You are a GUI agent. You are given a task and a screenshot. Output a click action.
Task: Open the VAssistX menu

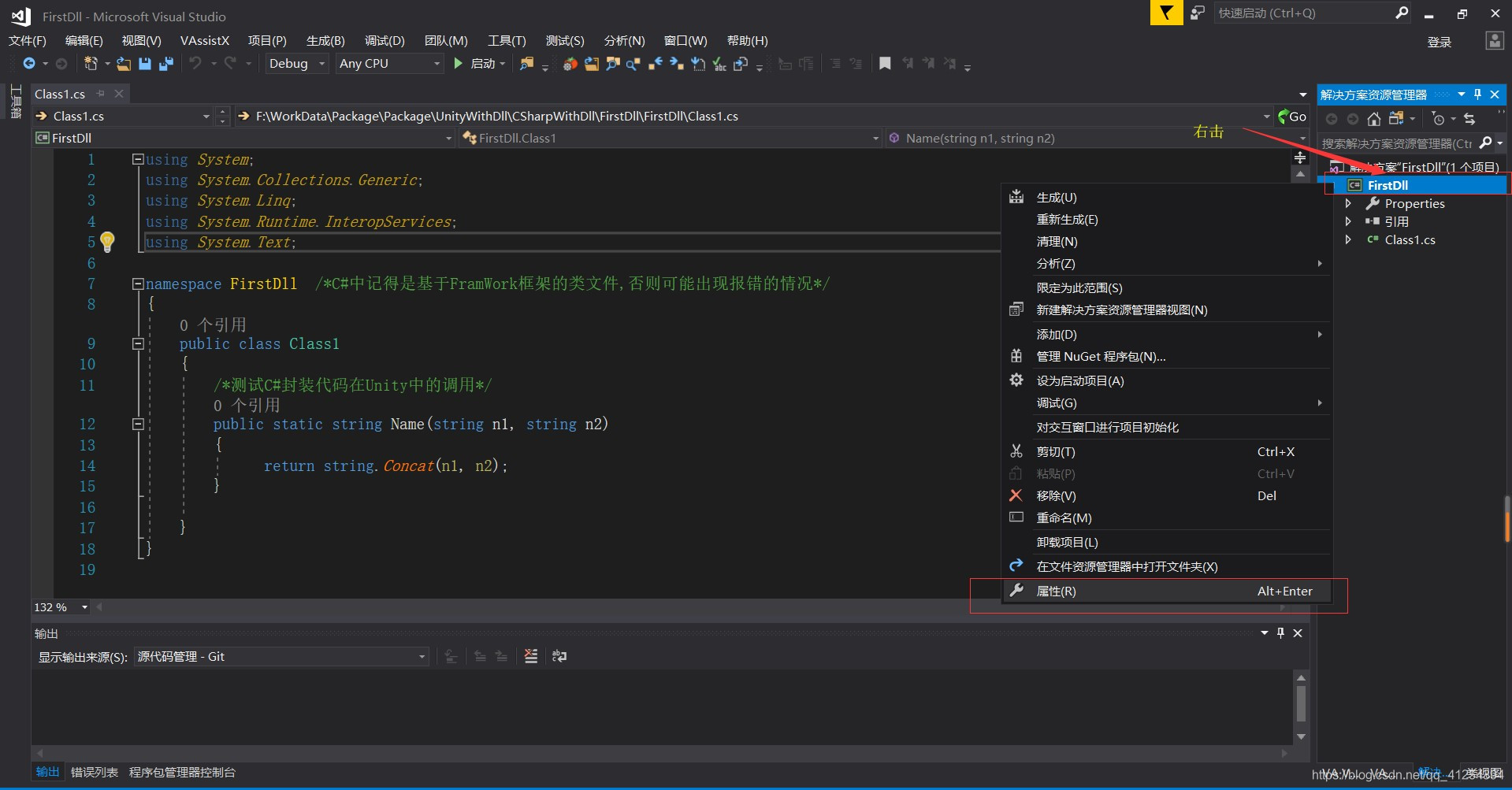[x=205, y=40]
